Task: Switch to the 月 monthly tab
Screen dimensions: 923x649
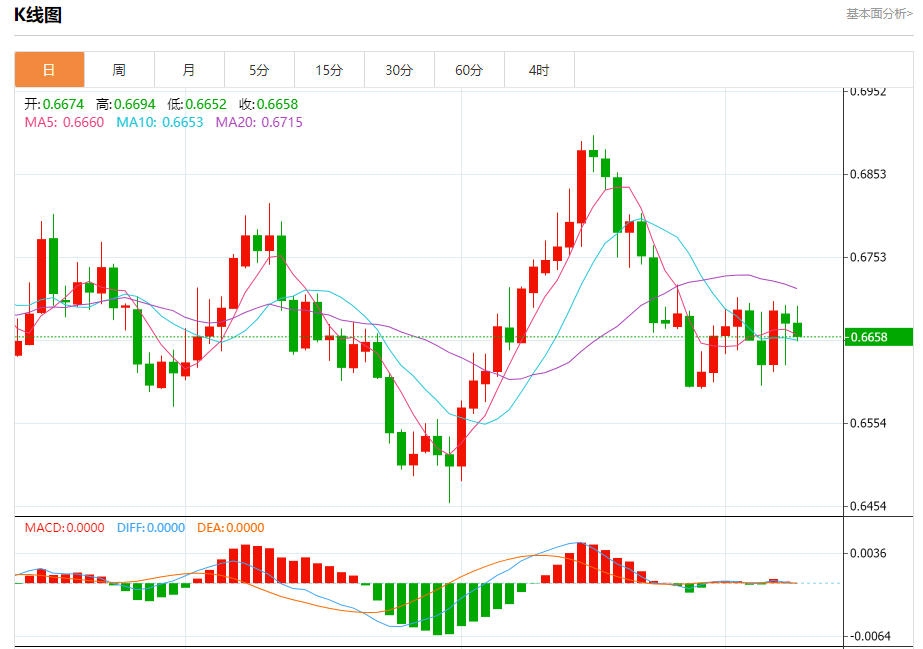Action: point(190,70)
